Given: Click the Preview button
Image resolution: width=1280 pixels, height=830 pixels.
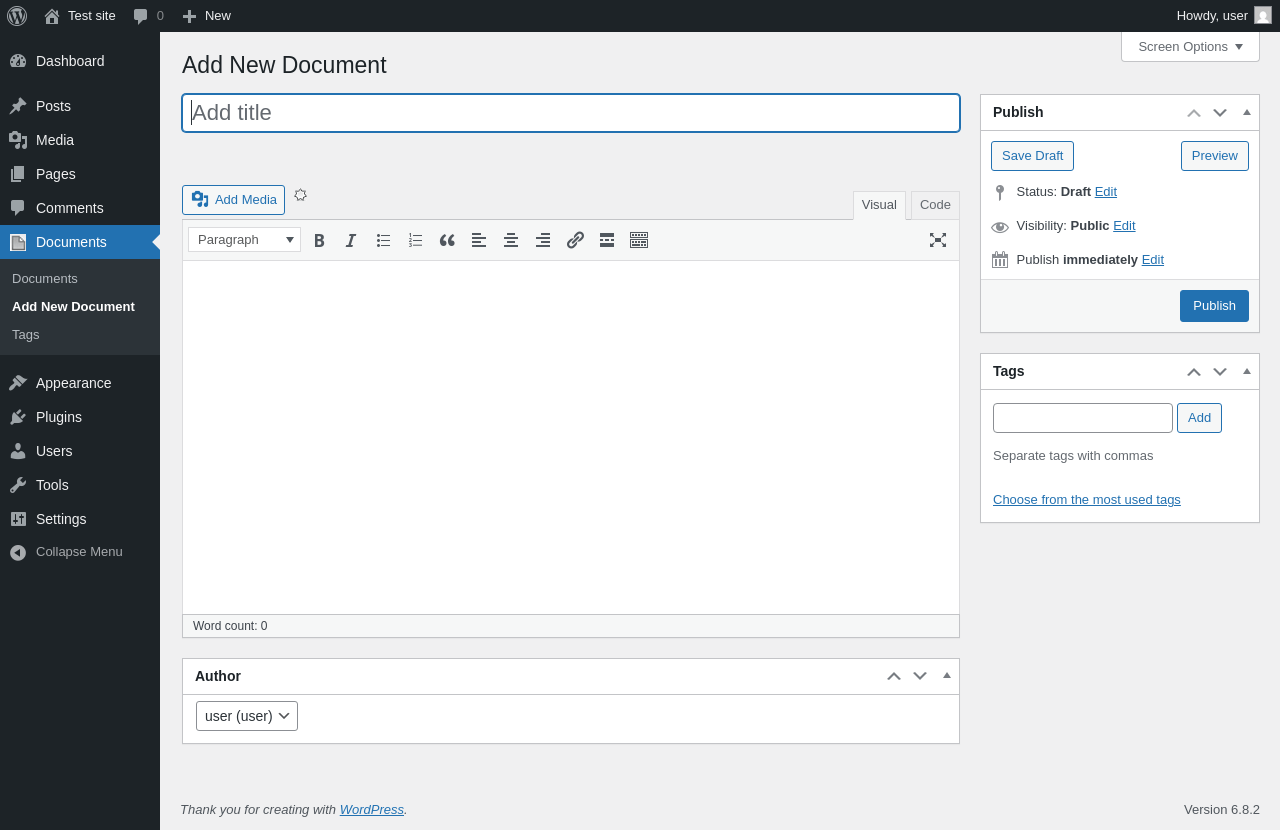Looking at the screenshot, I should pyautogui.click(x=1215, y=156).
